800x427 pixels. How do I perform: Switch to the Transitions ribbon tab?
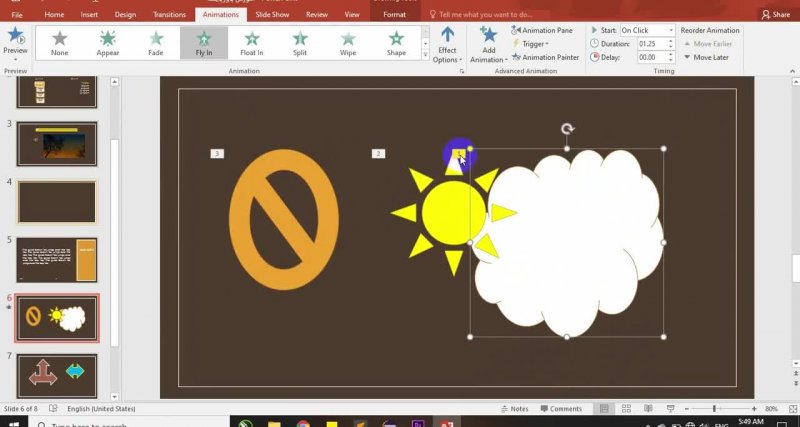[170, 15]
